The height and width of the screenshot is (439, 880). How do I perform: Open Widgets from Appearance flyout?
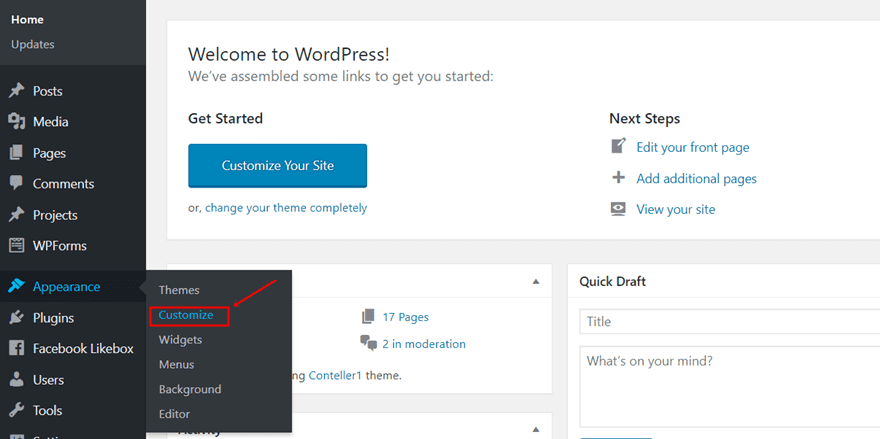click(180, 340)
